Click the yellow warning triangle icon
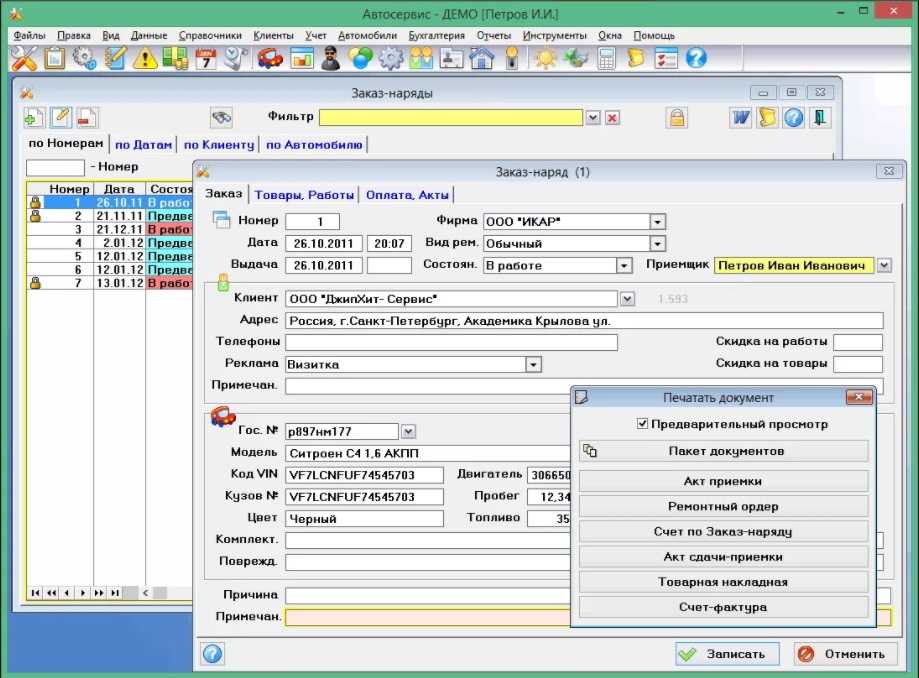This screenshot has width=919, height=678. point(144,59)
